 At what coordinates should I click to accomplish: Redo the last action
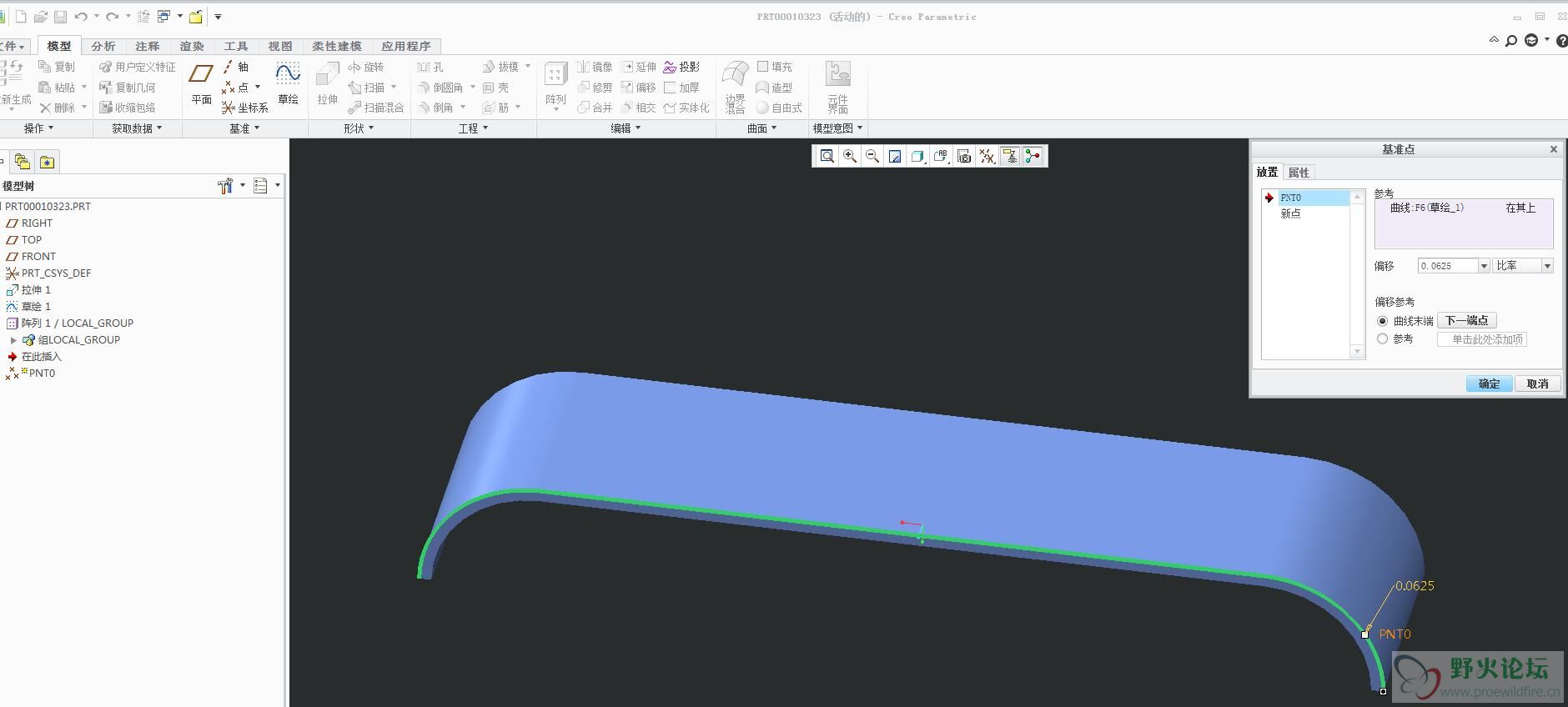pyautogui.click(x=112, y=17)
